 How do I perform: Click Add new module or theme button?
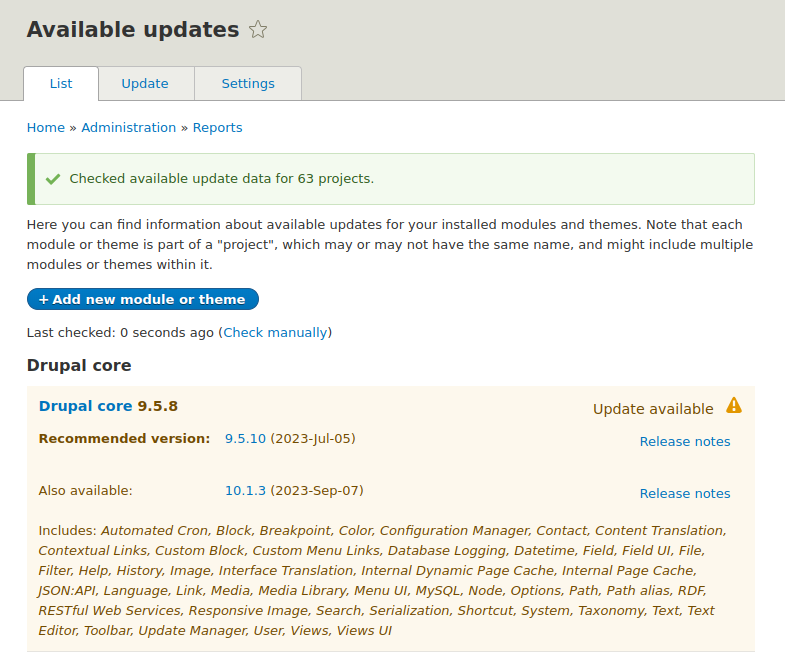[x=143, y=299]
